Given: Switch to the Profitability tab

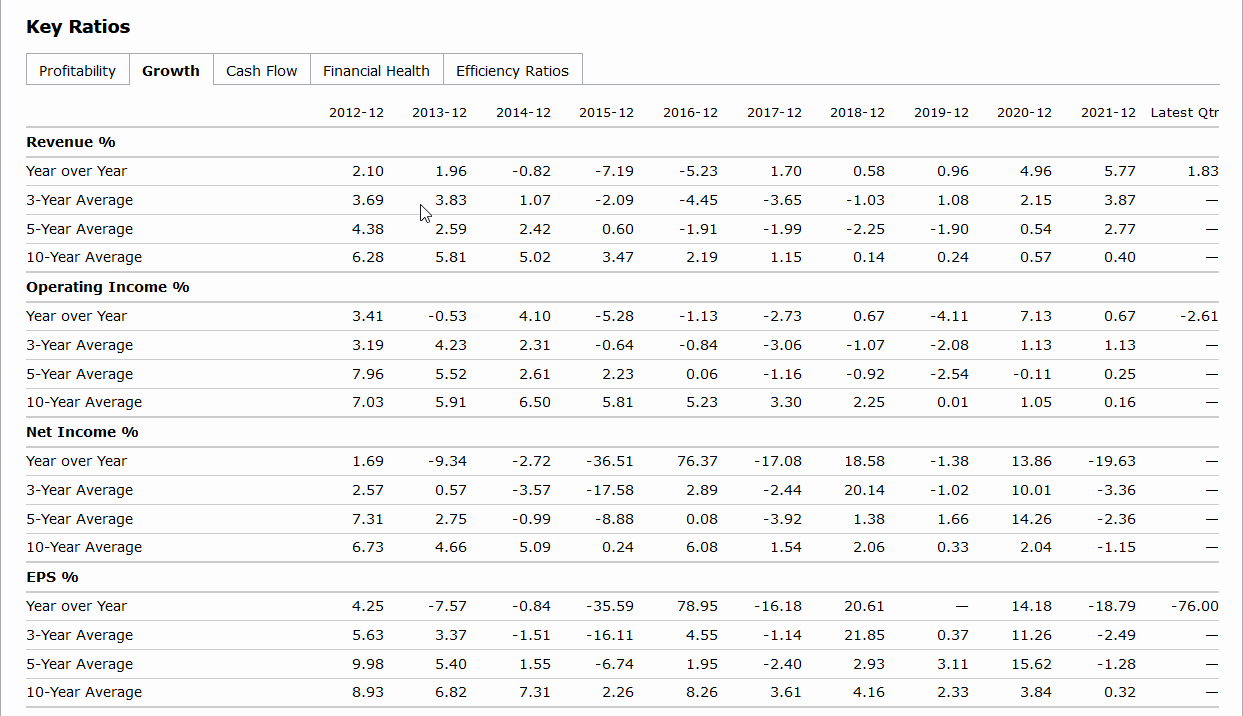Looking at the screenshot, I should pos(77,71).
